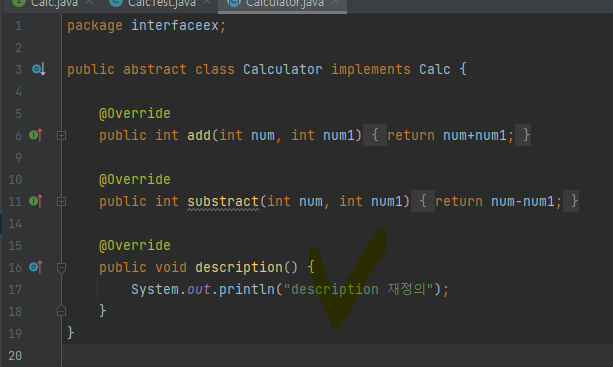This screenshot has width=613, height=367.
Task: Click the Calculator class name
Action: pos(282,69)
